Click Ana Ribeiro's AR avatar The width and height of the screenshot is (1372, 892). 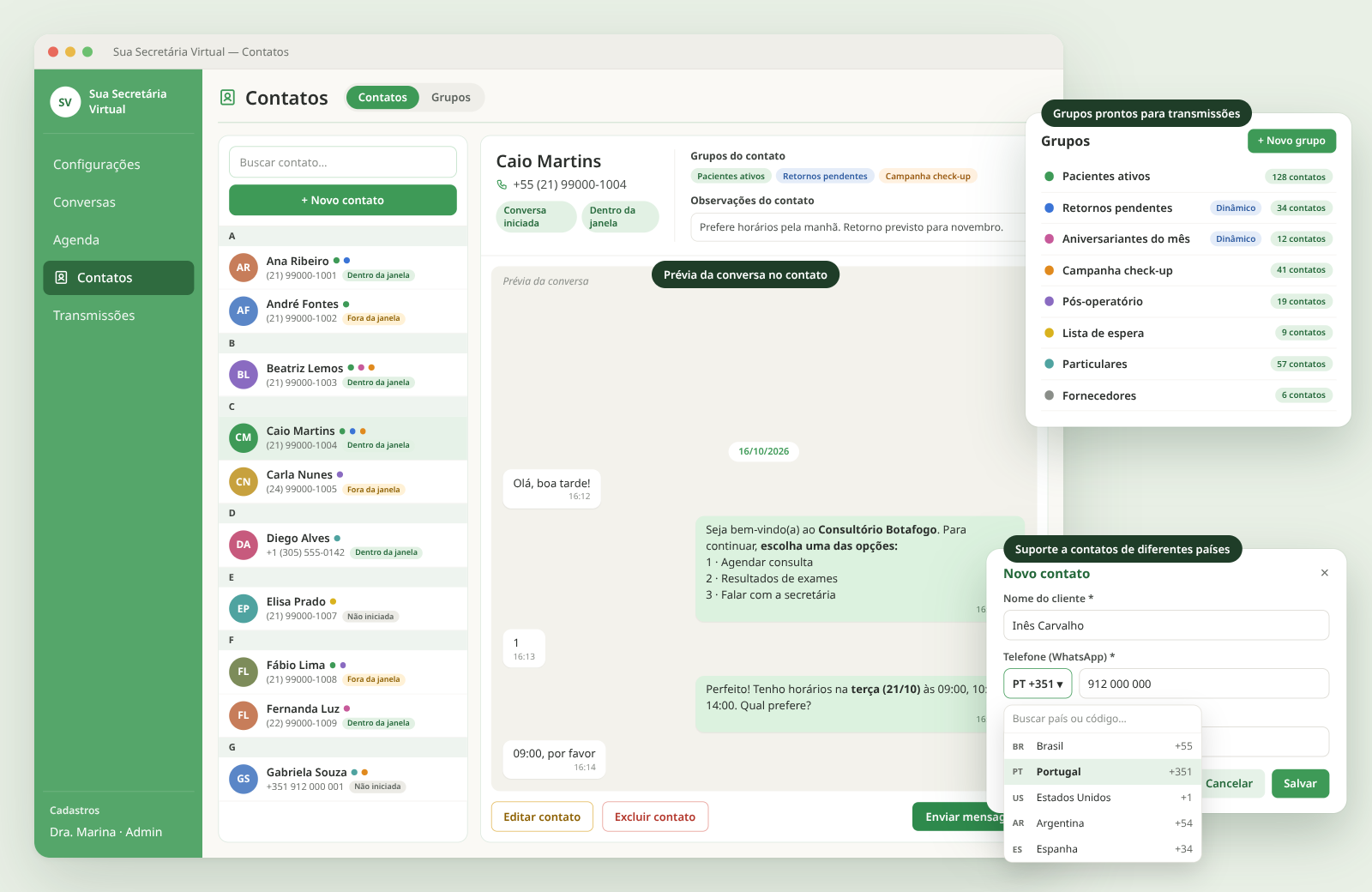point(244,268)
